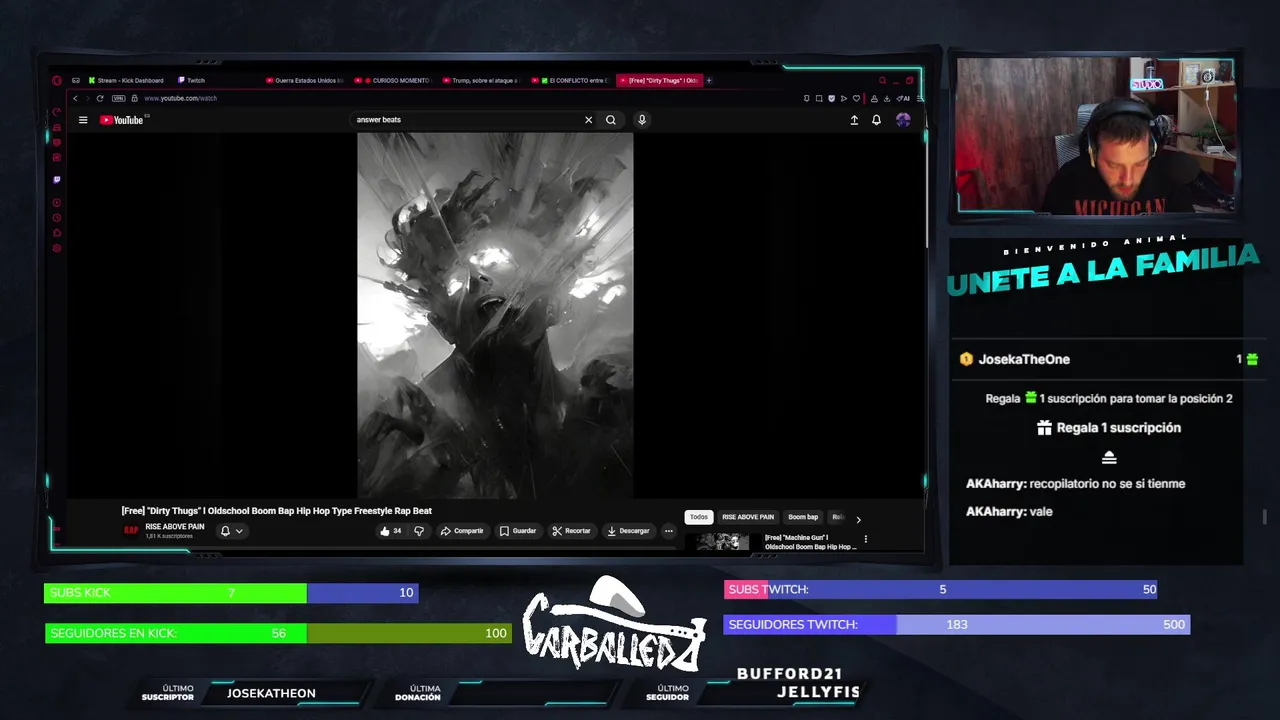Toggle the VPN badge in address bar
This screenshot has height=720, width=1280.
tap(119, 98)
